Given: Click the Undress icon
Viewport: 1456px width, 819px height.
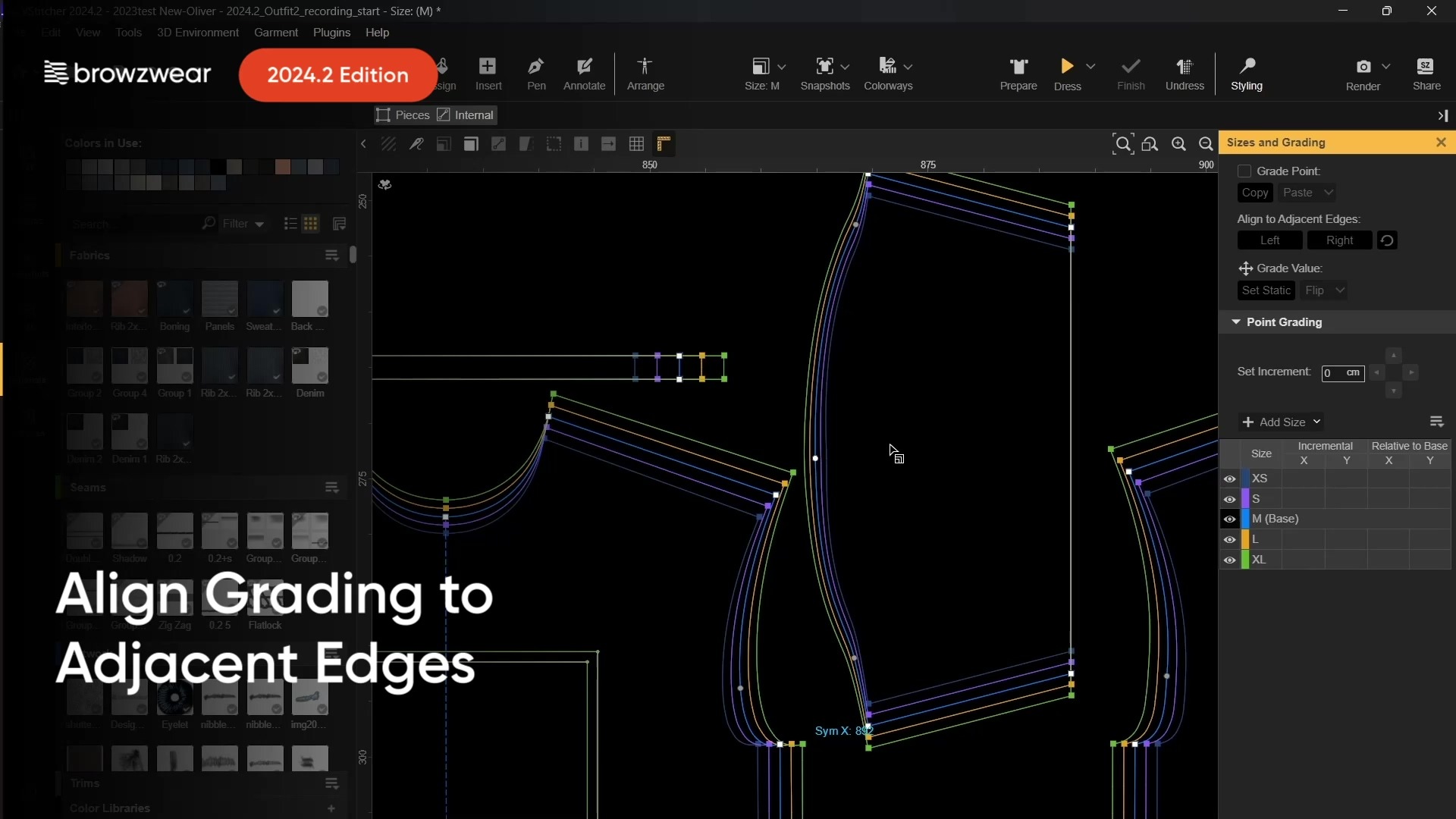Looking at the screenshot, I should click(1185, 67).
